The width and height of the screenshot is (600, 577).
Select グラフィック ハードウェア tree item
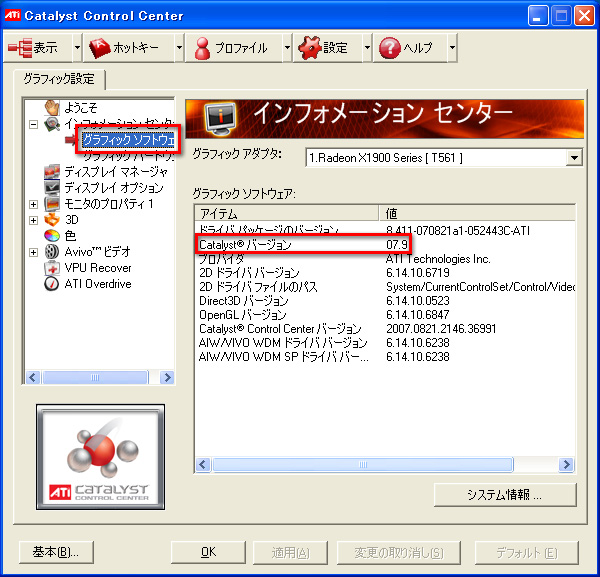coord(129,156)
